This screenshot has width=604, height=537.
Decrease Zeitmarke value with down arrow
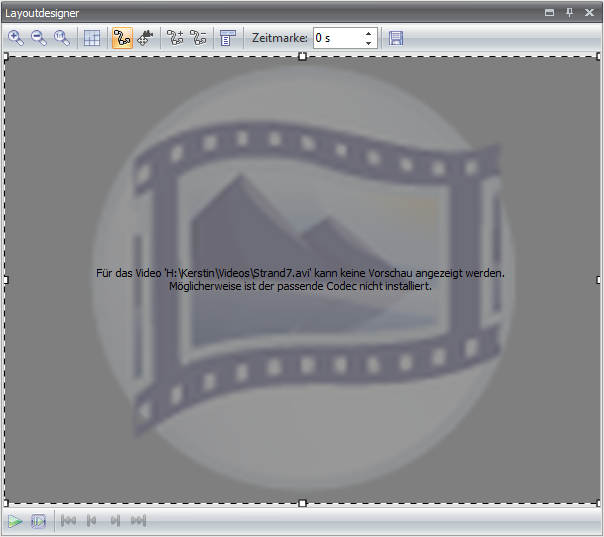point(368,43)
